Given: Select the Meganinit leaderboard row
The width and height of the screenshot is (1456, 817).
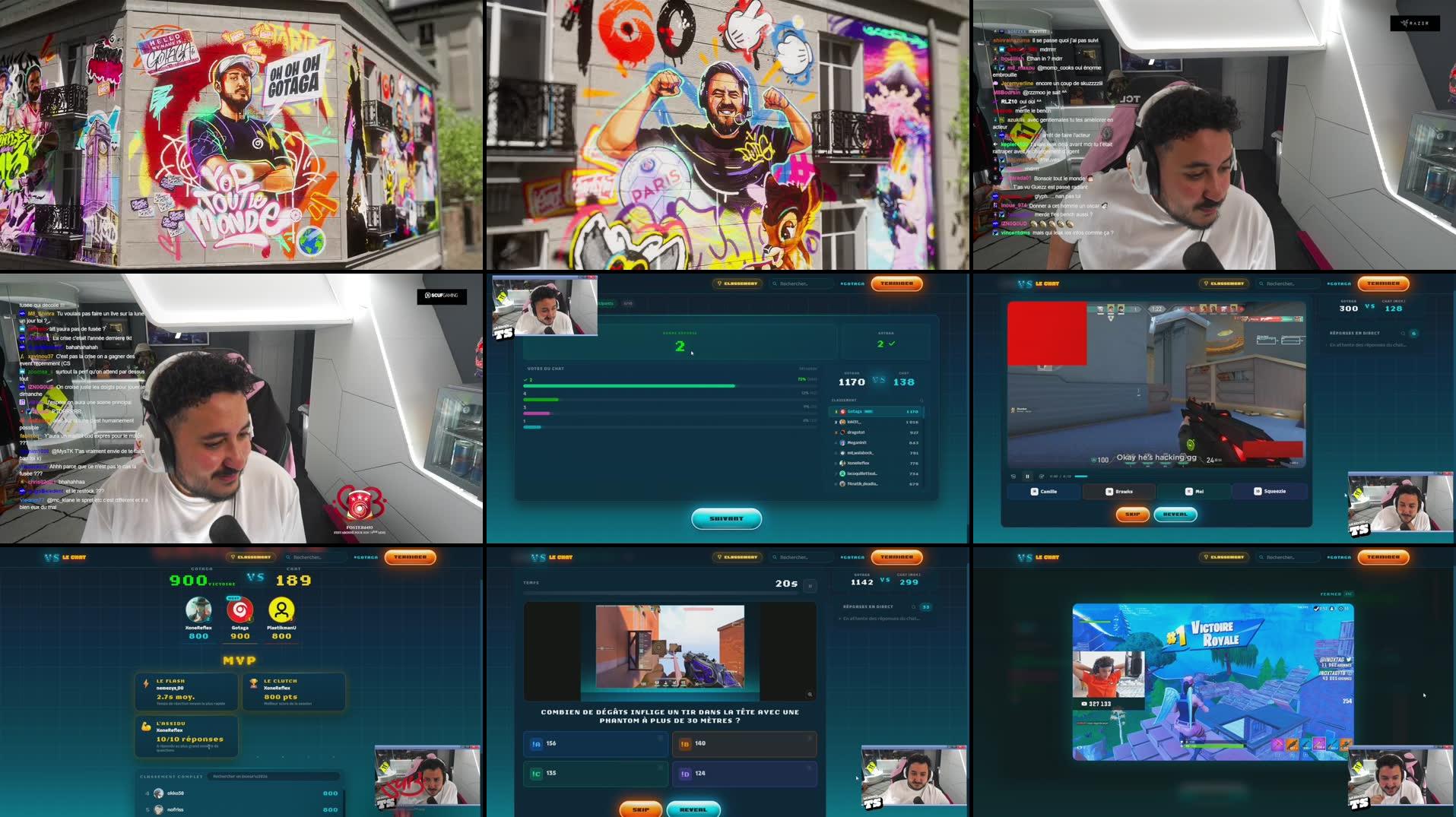Looking at the screenshot, I should click(x=876, y=442).
